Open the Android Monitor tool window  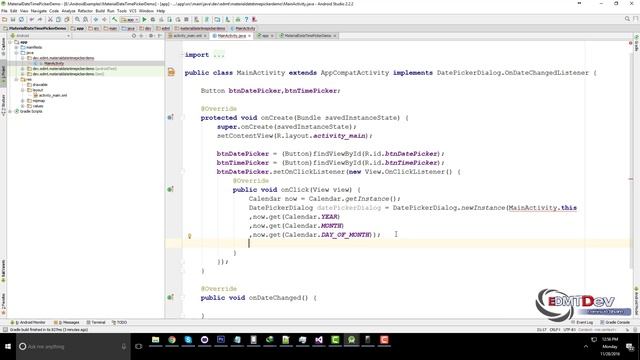pos(29,322)
